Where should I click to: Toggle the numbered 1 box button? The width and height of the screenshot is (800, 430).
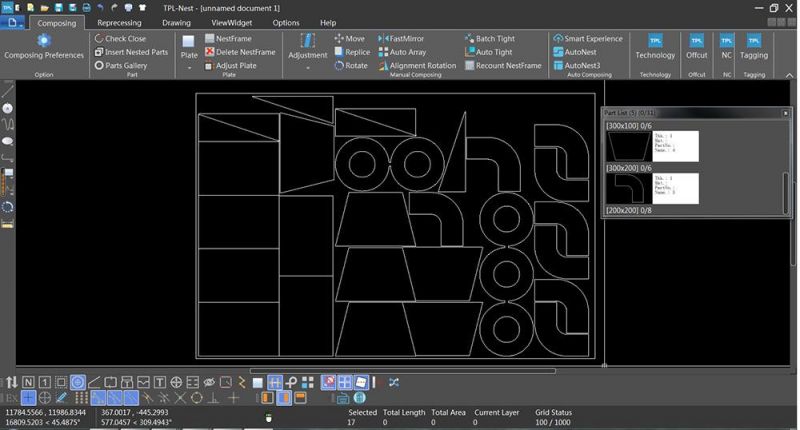[45, 382]
